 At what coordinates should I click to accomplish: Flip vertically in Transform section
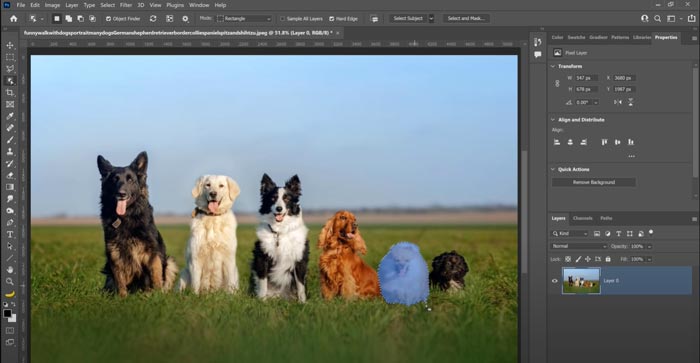[630, 102]
